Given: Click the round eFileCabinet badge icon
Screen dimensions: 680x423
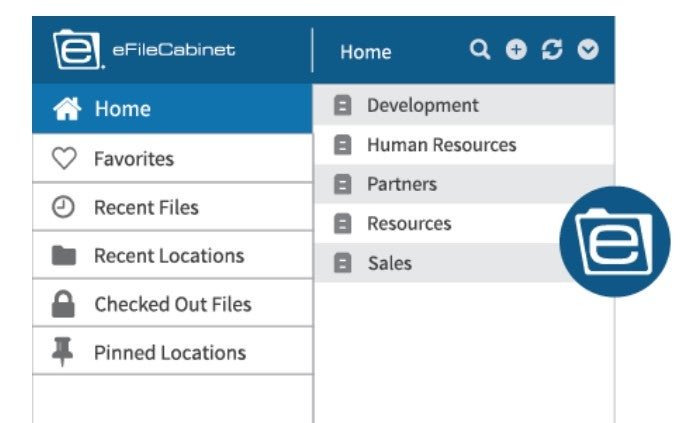Looking at the screenshot, I should click(615, 242).
